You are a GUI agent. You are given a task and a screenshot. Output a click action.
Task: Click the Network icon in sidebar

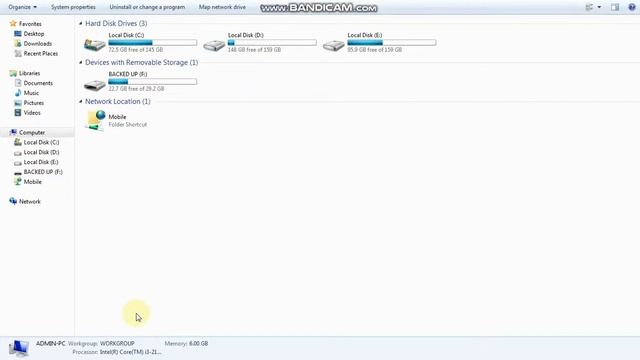click(13, 201)
